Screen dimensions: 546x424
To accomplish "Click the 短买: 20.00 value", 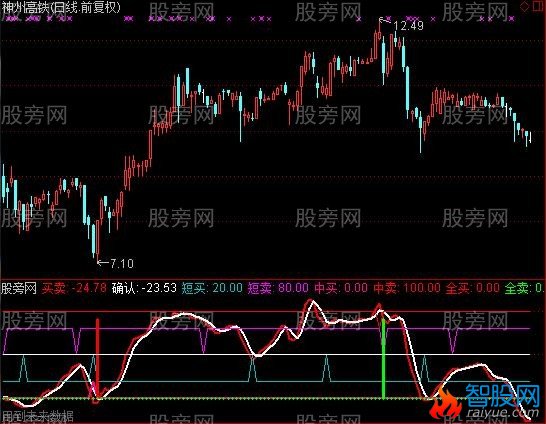I will point(212,288).
